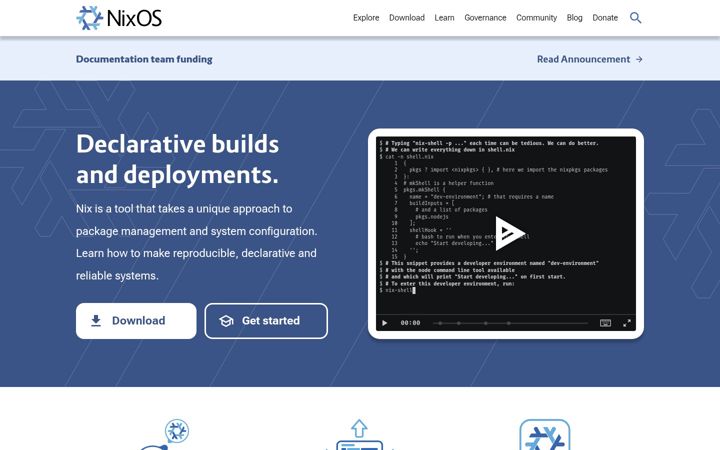720x450 pixels.
Task: Click the NixOS snowflake logo
Action: pyautogui.click(x=90, y=18)
